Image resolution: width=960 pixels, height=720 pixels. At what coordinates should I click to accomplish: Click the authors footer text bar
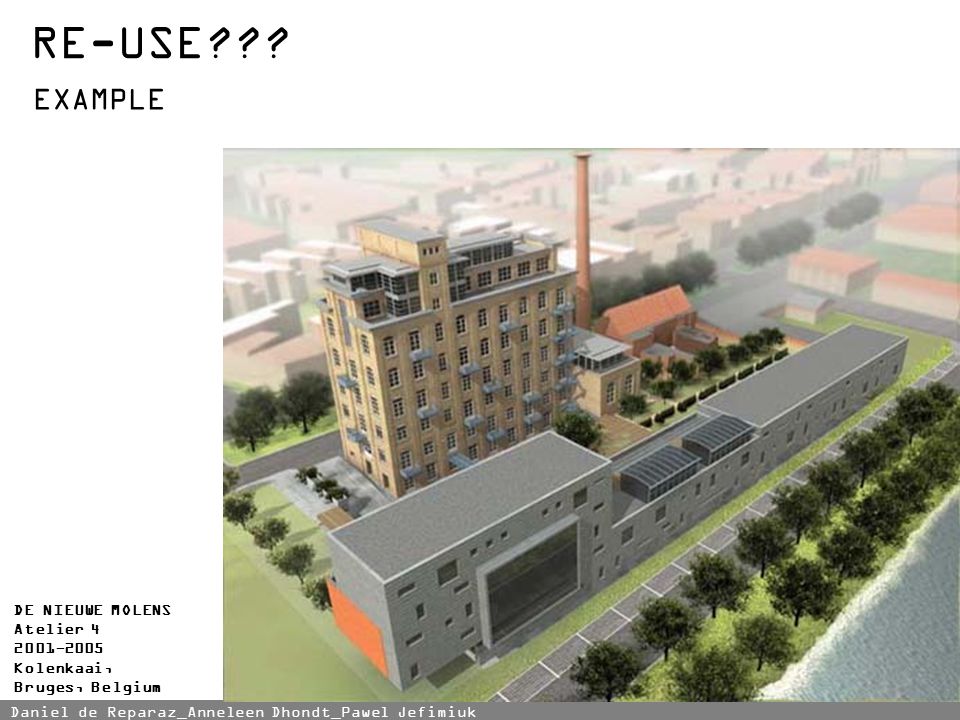(x=480, y=711)
